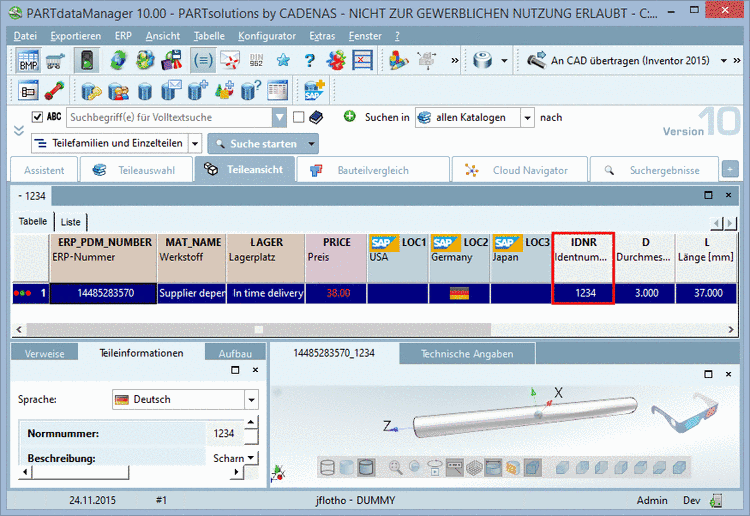Viewport: 750px width, 516px height.
Task: Open the Aufbau tab
Action: coord(235,354)
